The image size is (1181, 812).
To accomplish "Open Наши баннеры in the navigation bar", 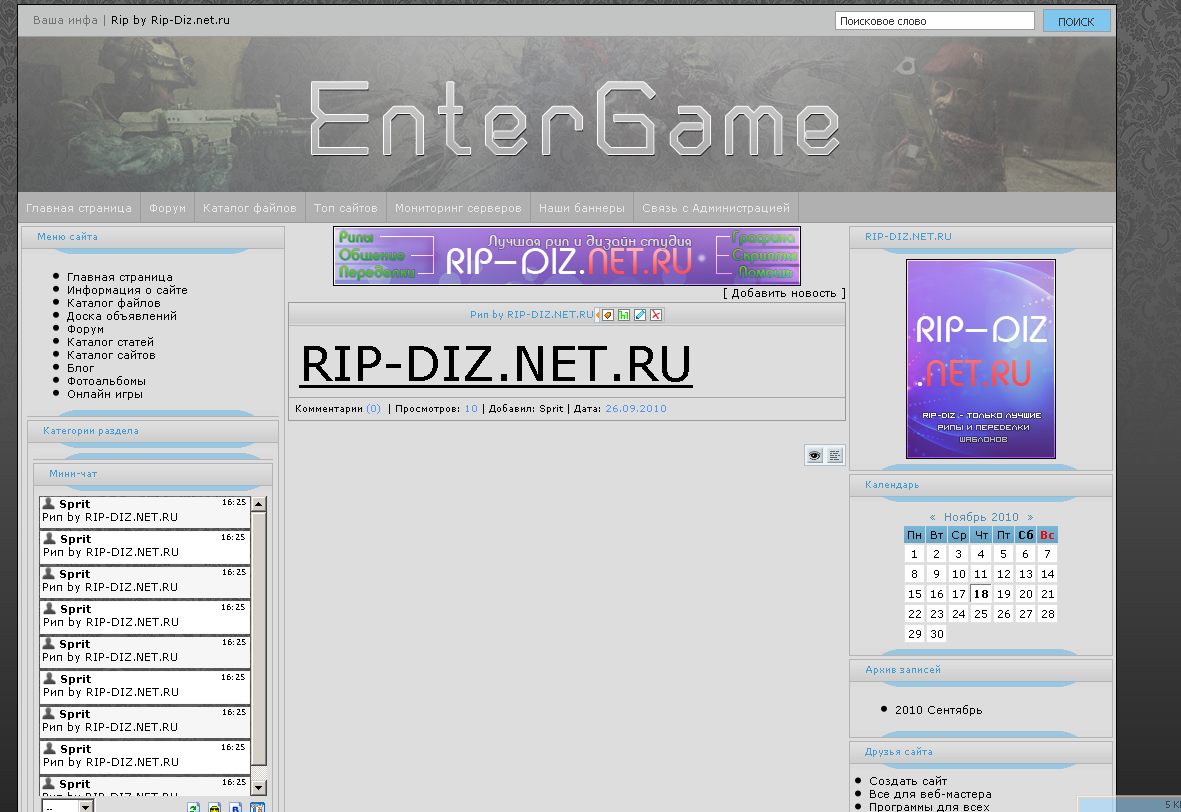I will 582,208.
